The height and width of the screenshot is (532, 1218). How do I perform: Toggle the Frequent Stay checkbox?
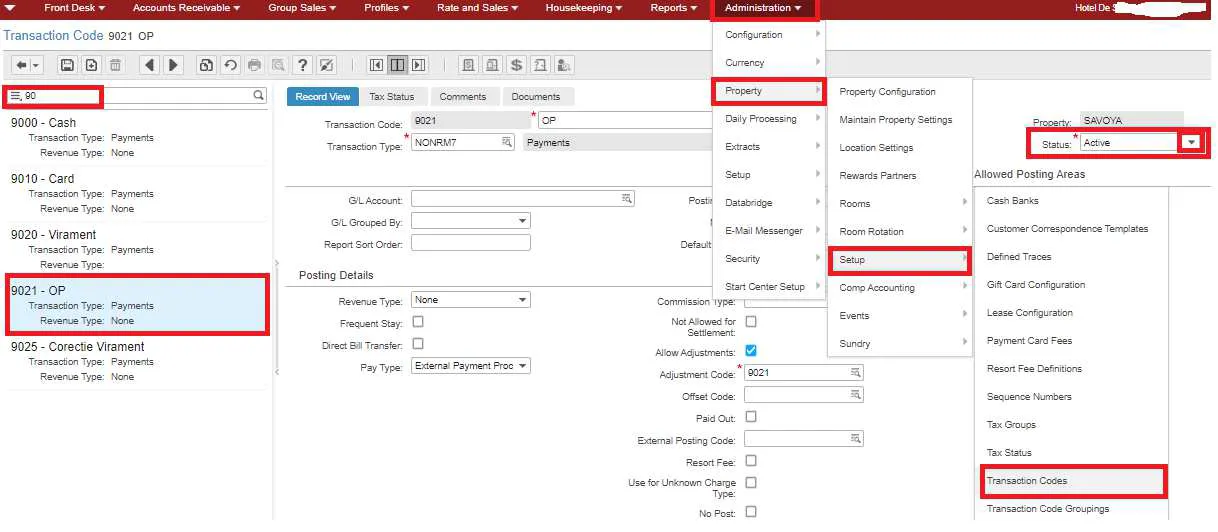418,322
